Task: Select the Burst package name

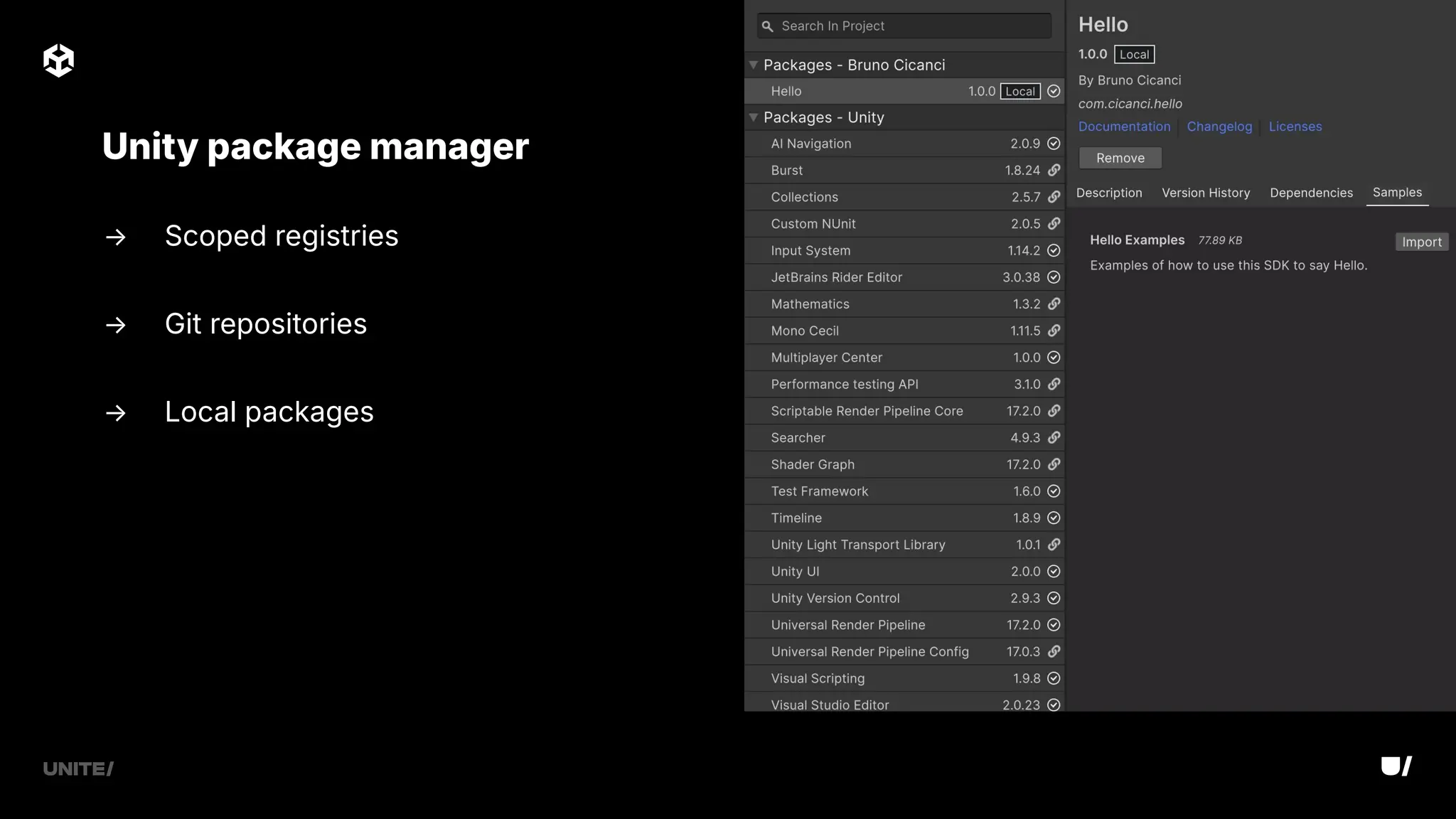Action: 786,171
